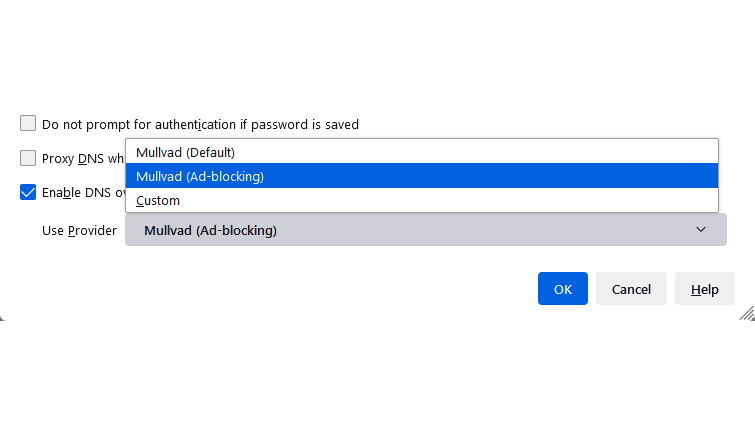Click the 'Use Provider' label text
The image size is (755, 425).
(79, 231)
